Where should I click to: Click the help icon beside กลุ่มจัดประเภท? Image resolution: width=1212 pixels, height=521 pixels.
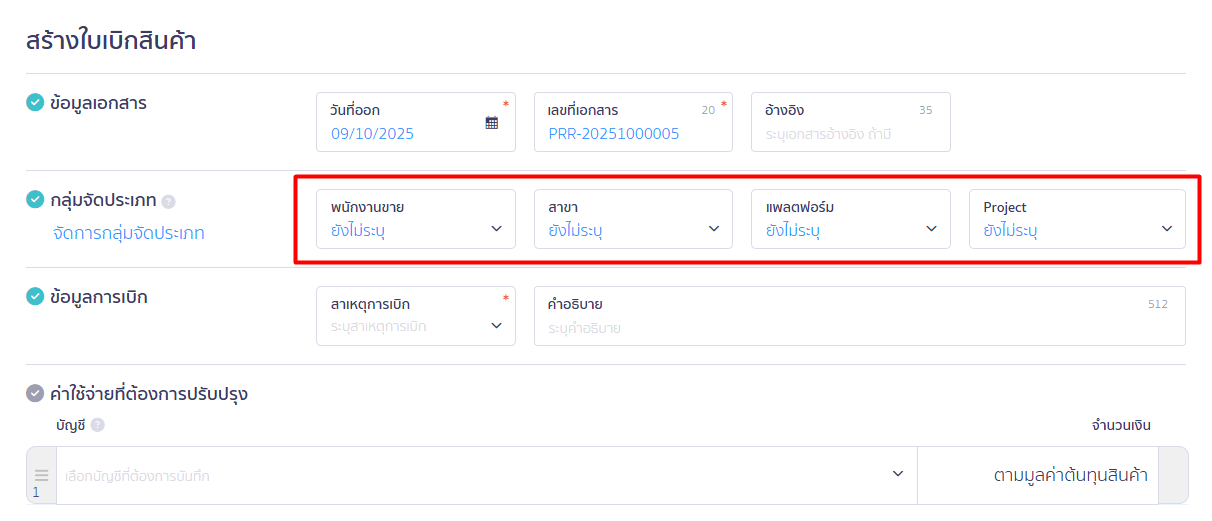168,201
